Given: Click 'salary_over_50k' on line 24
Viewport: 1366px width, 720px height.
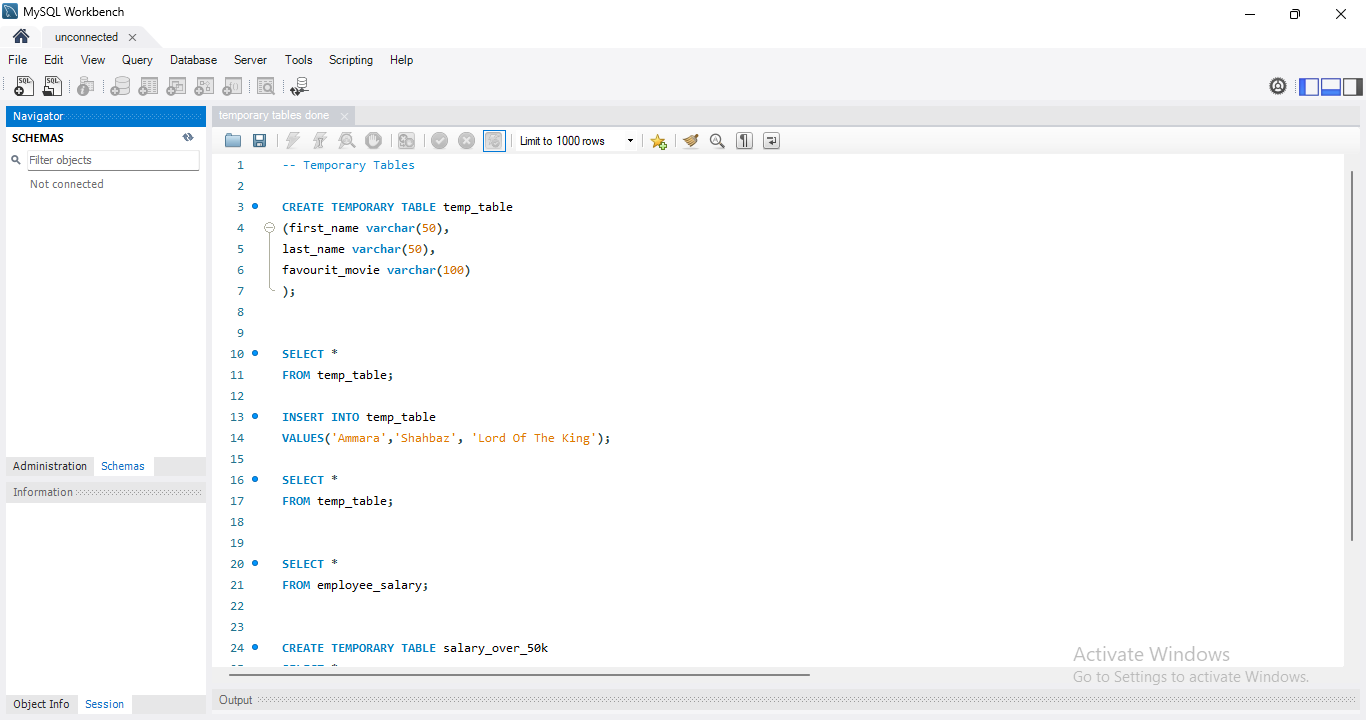Looking at the screenshot, I should tap(495, 648).
